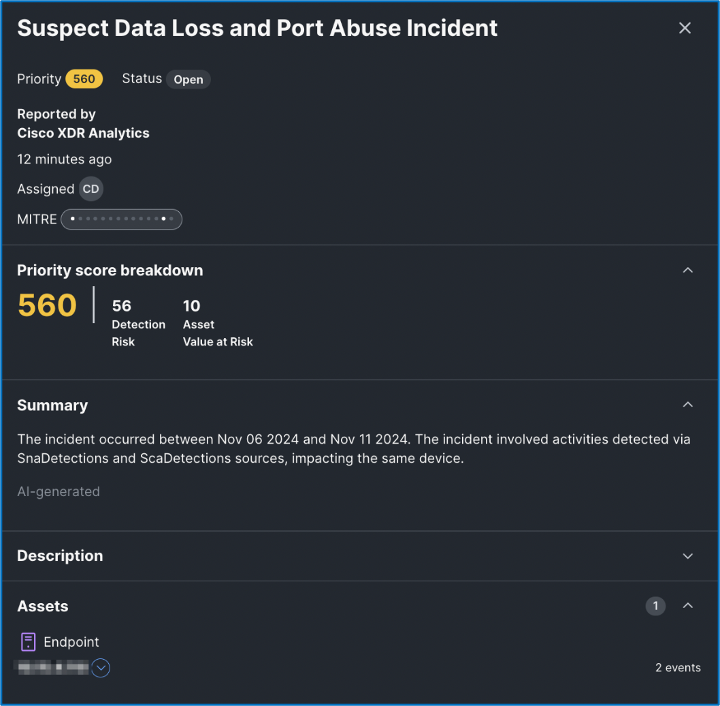
Task: Click the CD assigned user avatar
Action: [x=91, y=189]
